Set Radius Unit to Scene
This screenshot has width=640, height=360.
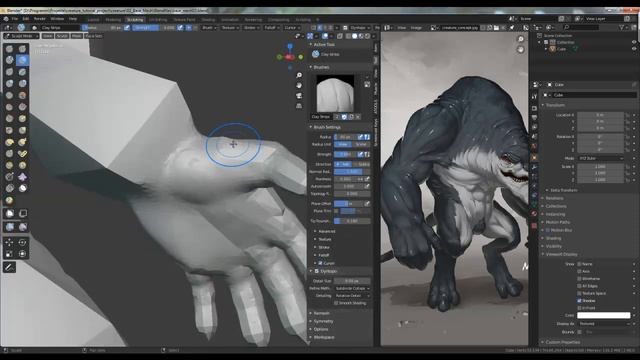tap(361, 144)
